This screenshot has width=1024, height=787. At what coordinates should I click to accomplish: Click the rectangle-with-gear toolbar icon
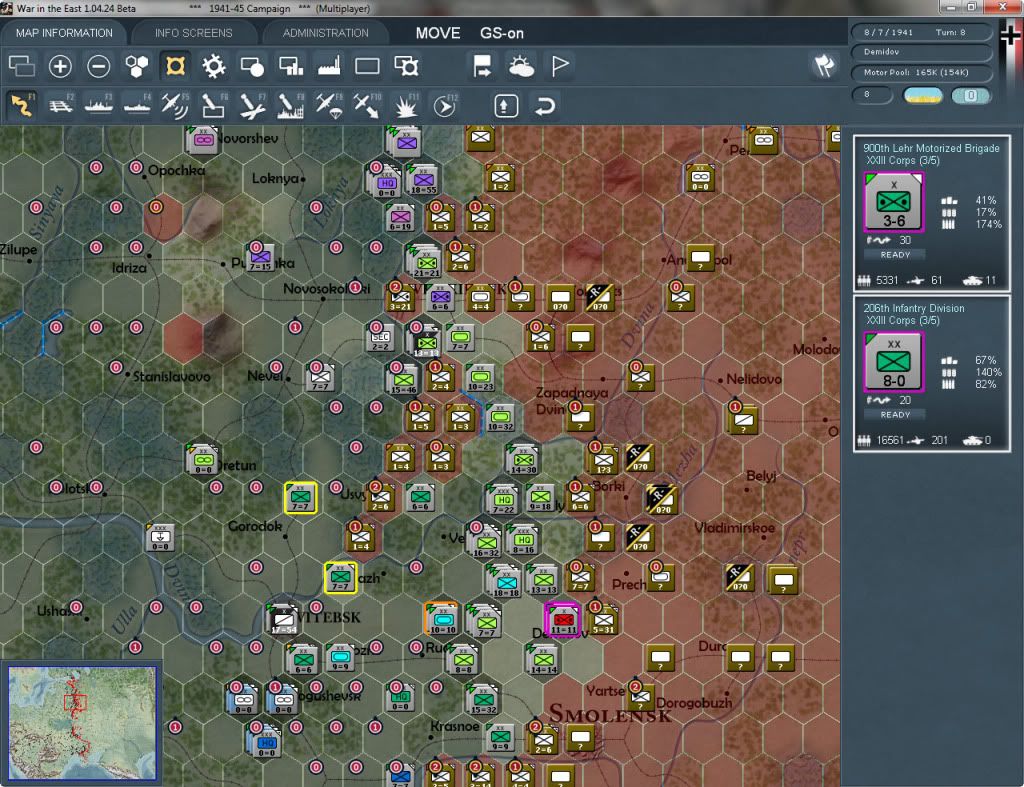[x=406, y=66]
